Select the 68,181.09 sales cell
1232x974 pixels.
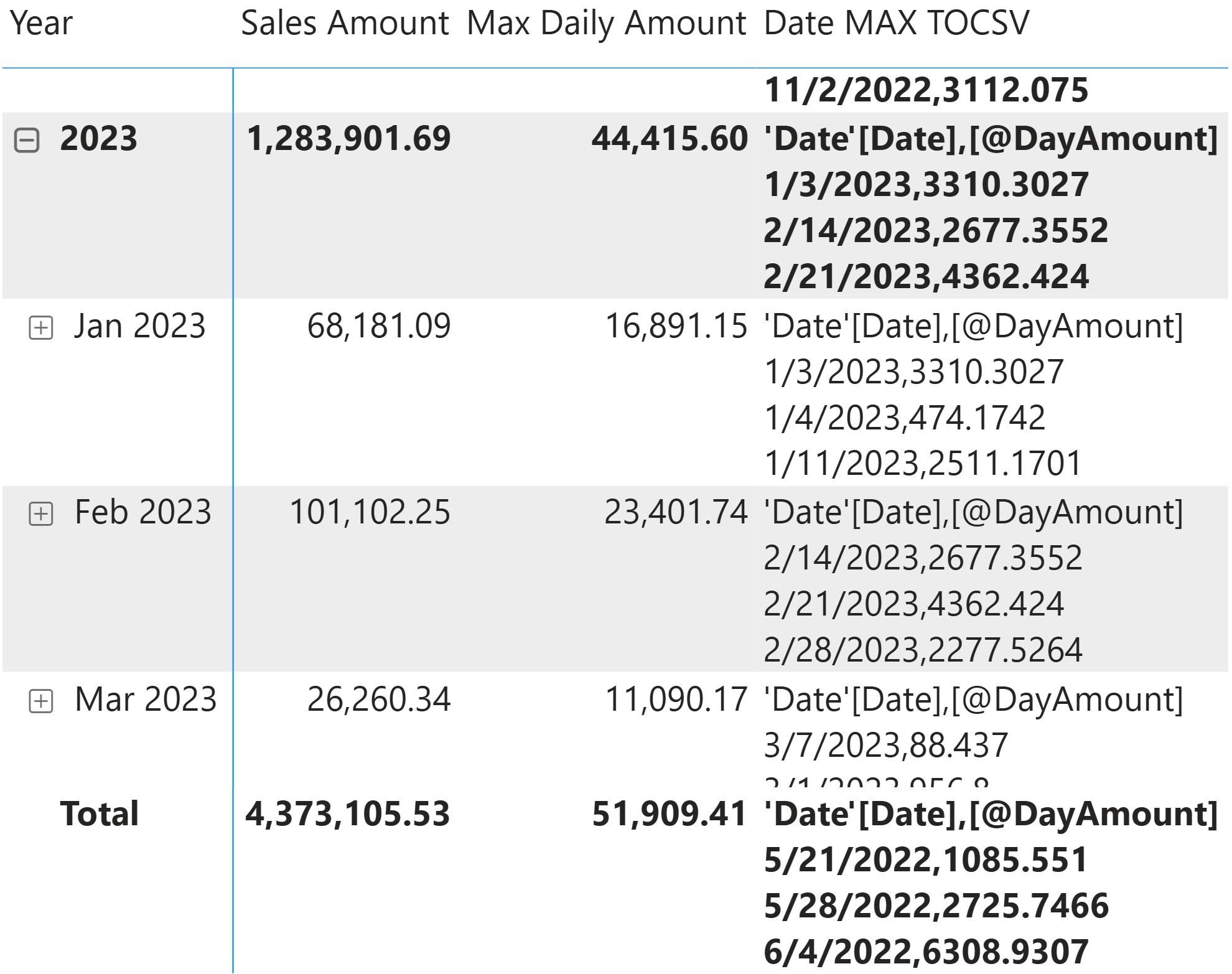(x=378, y=326)
